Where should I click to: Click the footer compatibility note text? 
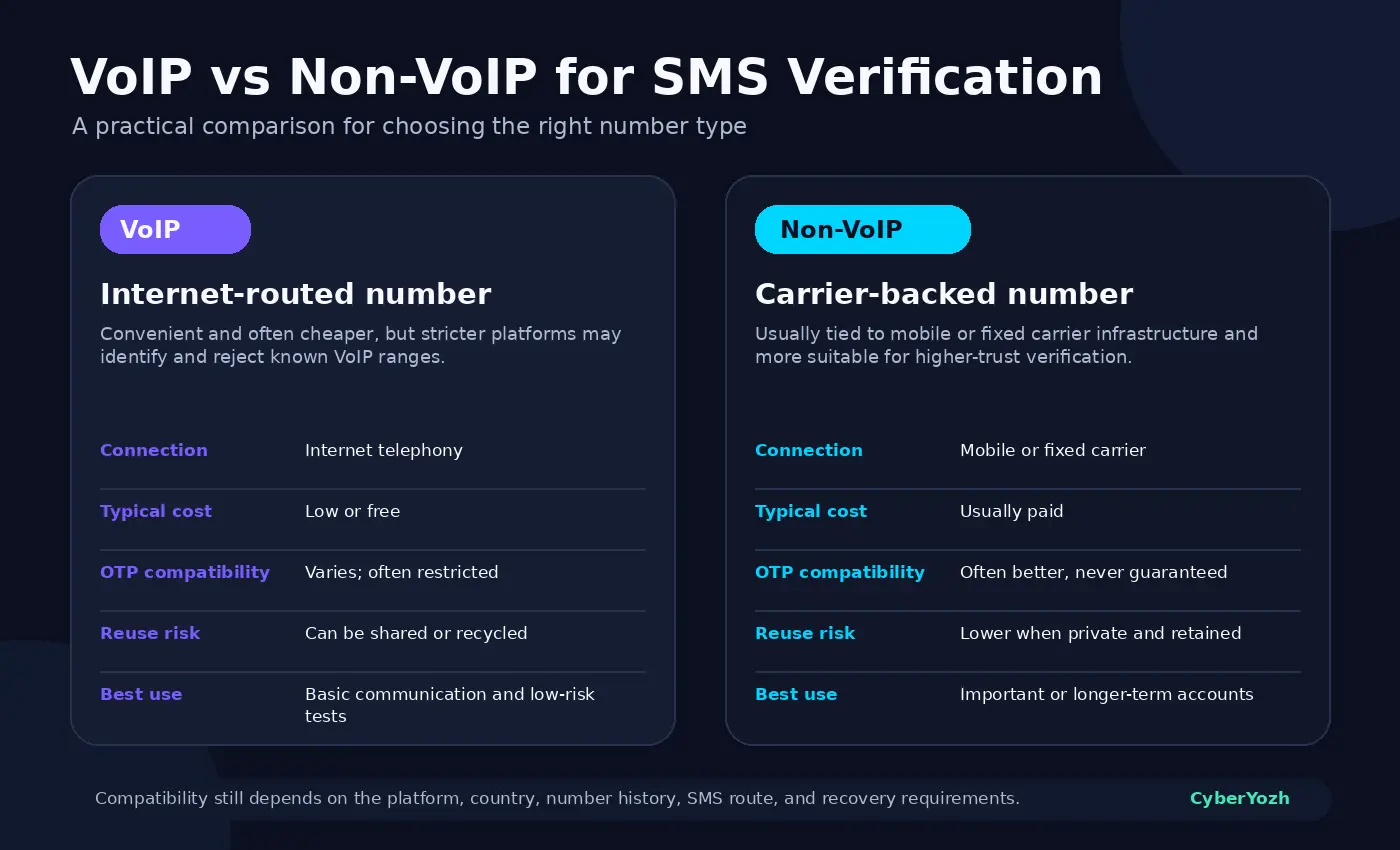point(557,798)
